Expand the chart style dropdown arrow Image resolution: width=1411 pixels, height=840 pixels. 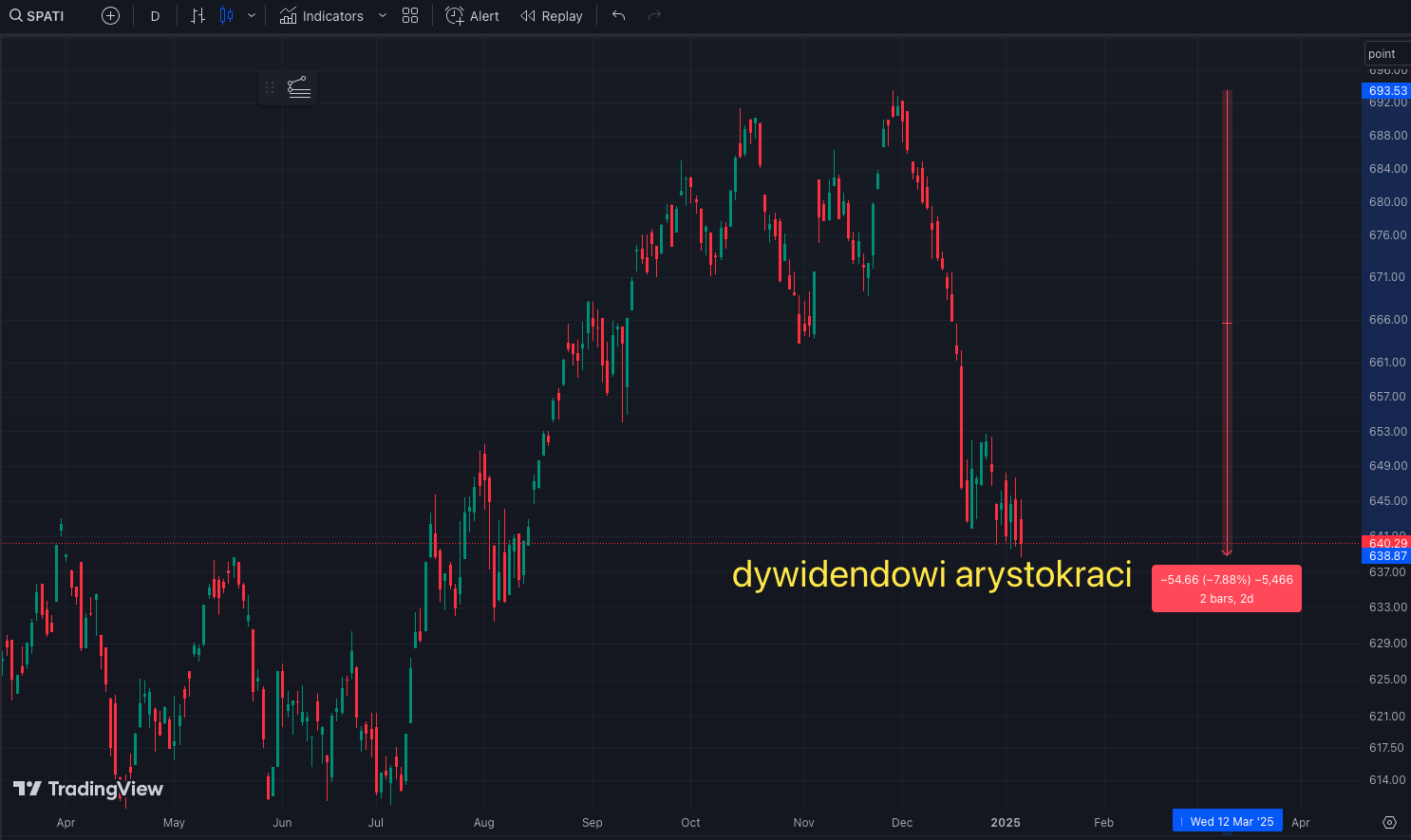pyautogui.click(x=252, y=16)
